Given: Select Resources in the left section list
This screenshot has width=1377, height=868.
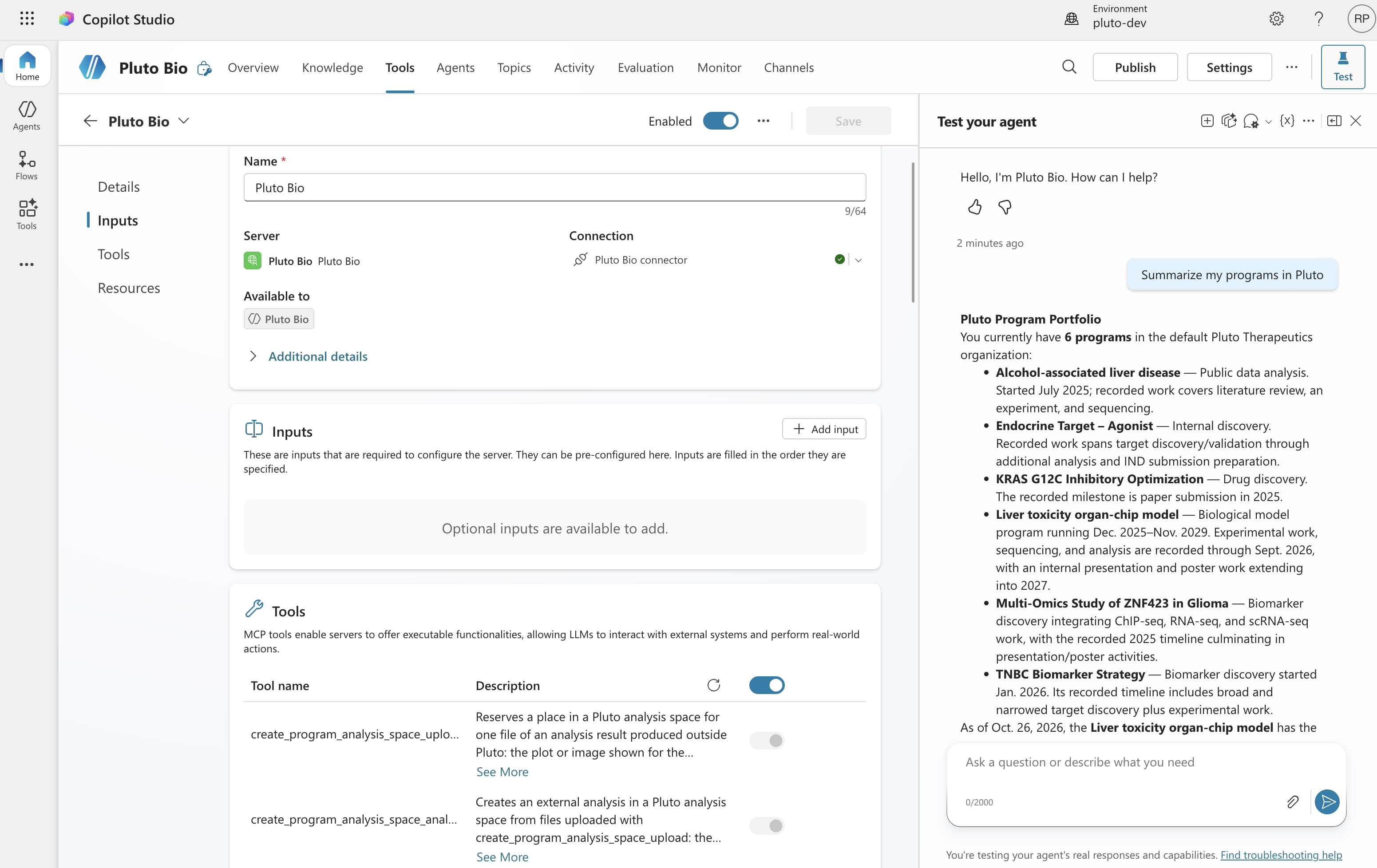Looking at the screenshot, I should click(129, 288).
